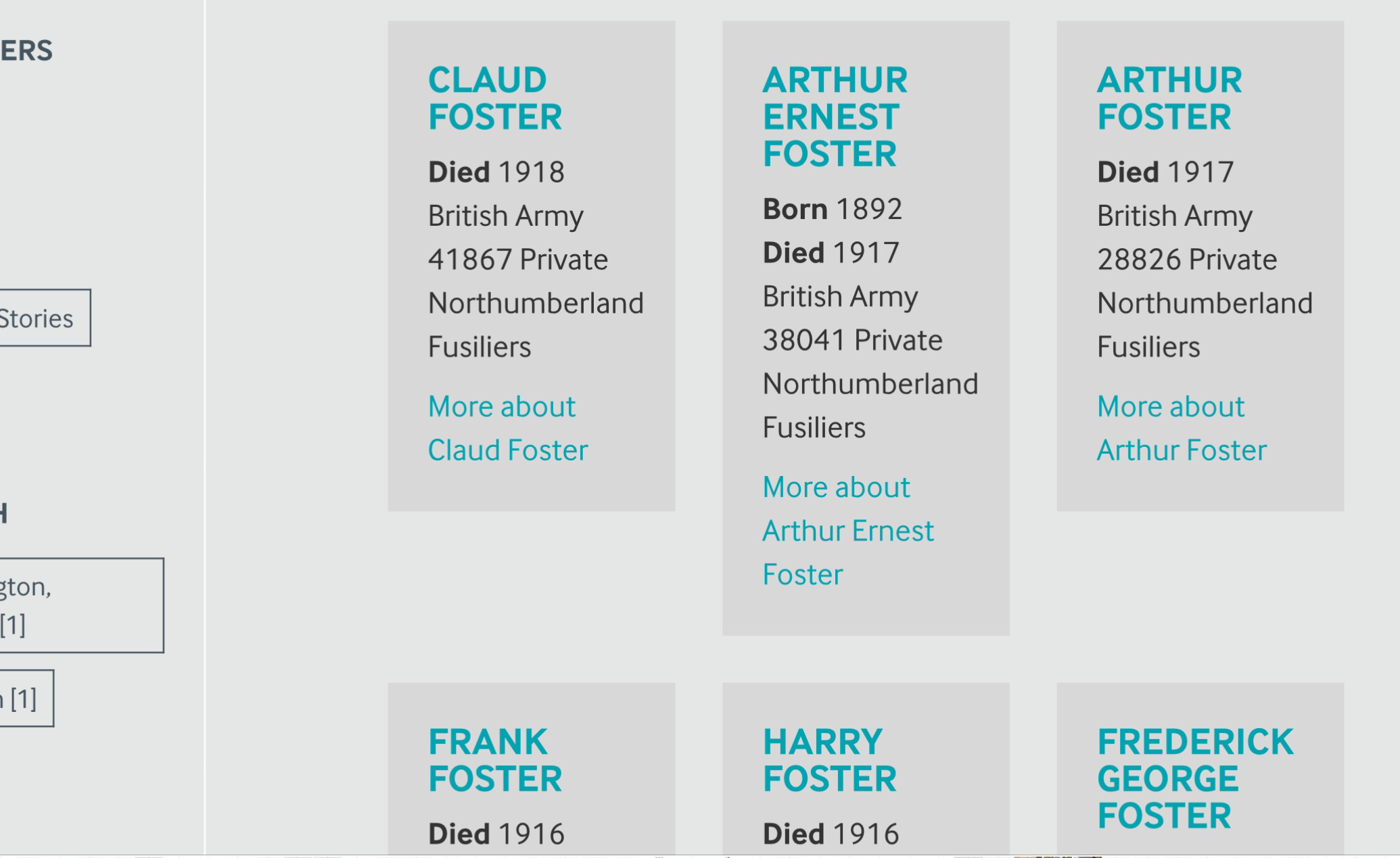Select the ARTHUR ERNEST FOSTER name heading

click(831, 116)
